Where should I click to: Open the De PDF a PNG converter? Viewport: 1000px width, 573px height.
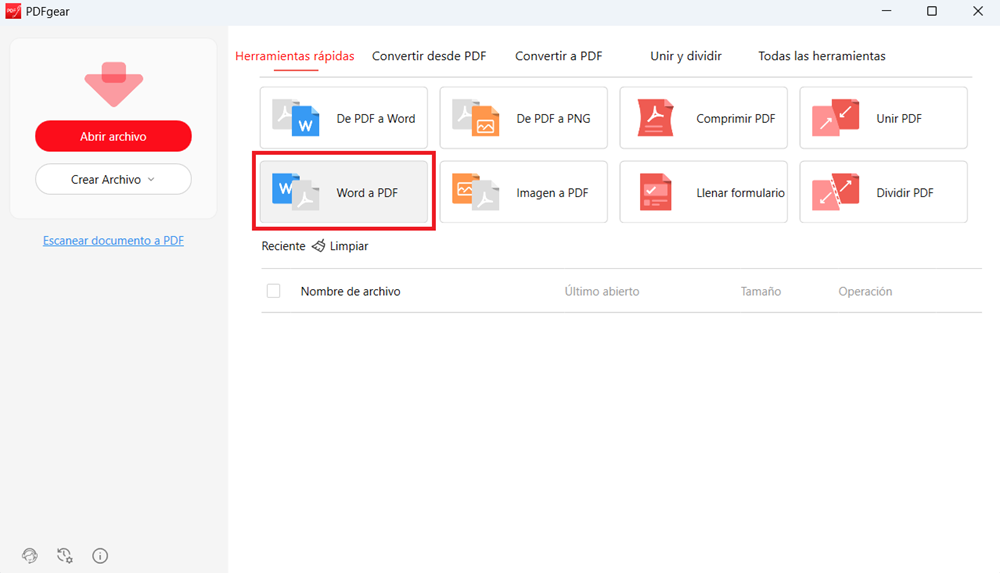[524, 118]
